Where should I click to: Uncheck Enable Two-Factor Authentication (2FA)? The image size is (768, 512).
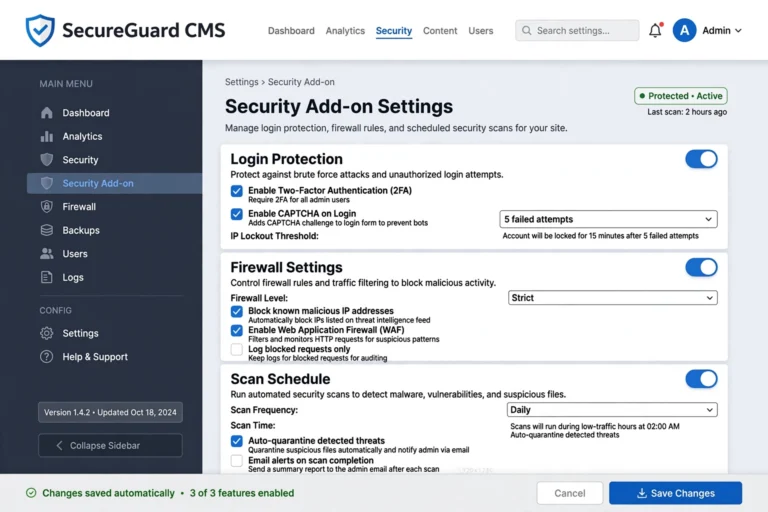(237, 191)
